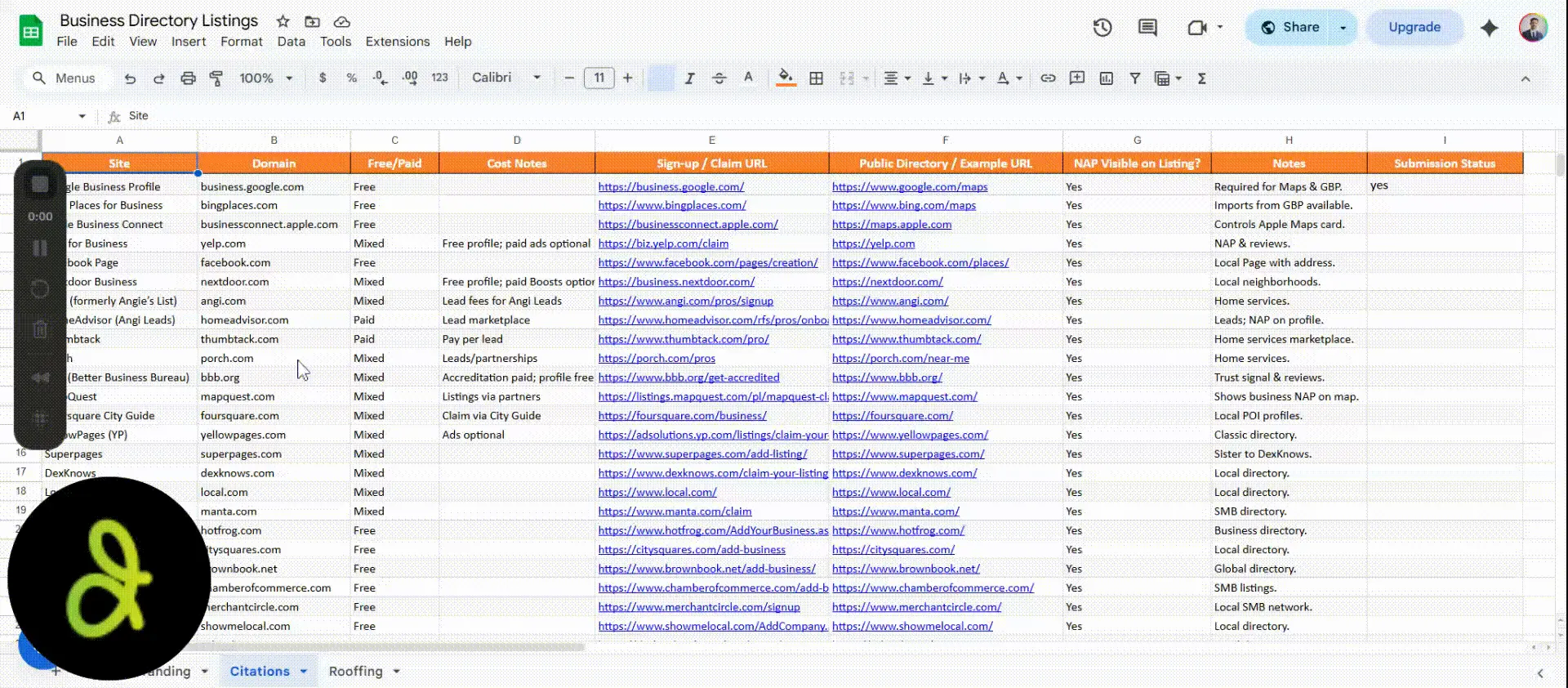Viewport: 1568px width, 688px height.
Task: Open the biz.yelp.com/claim link
Action: (x=663, y=243)
